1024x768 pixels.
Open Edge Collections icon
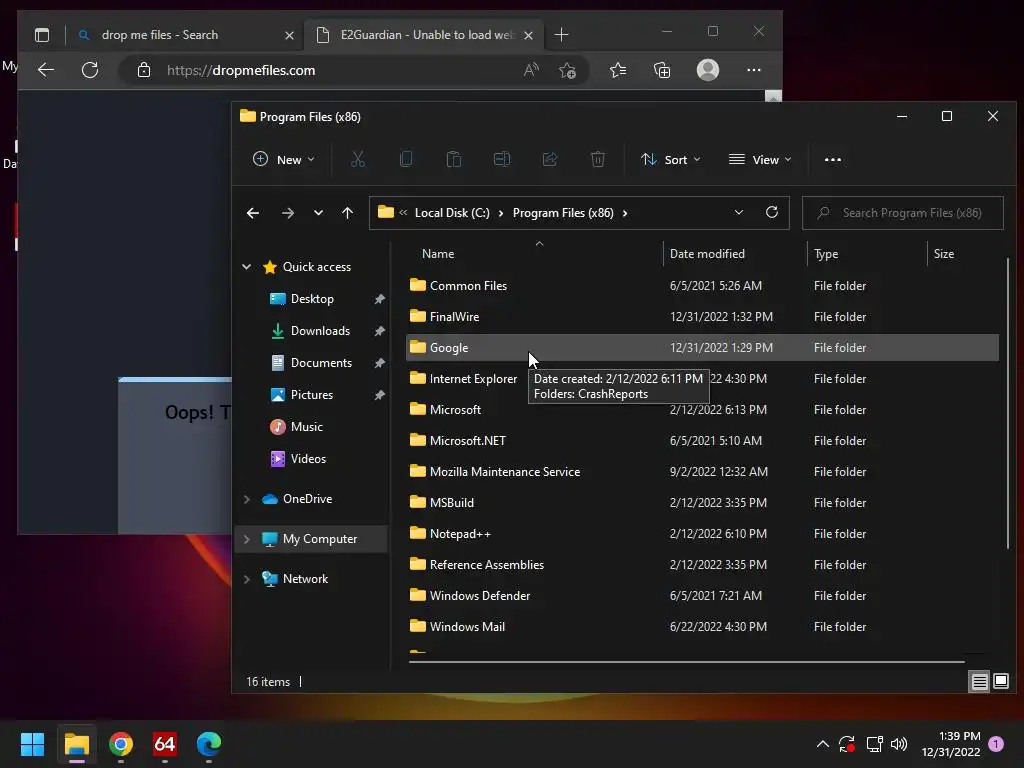point(662,70)
